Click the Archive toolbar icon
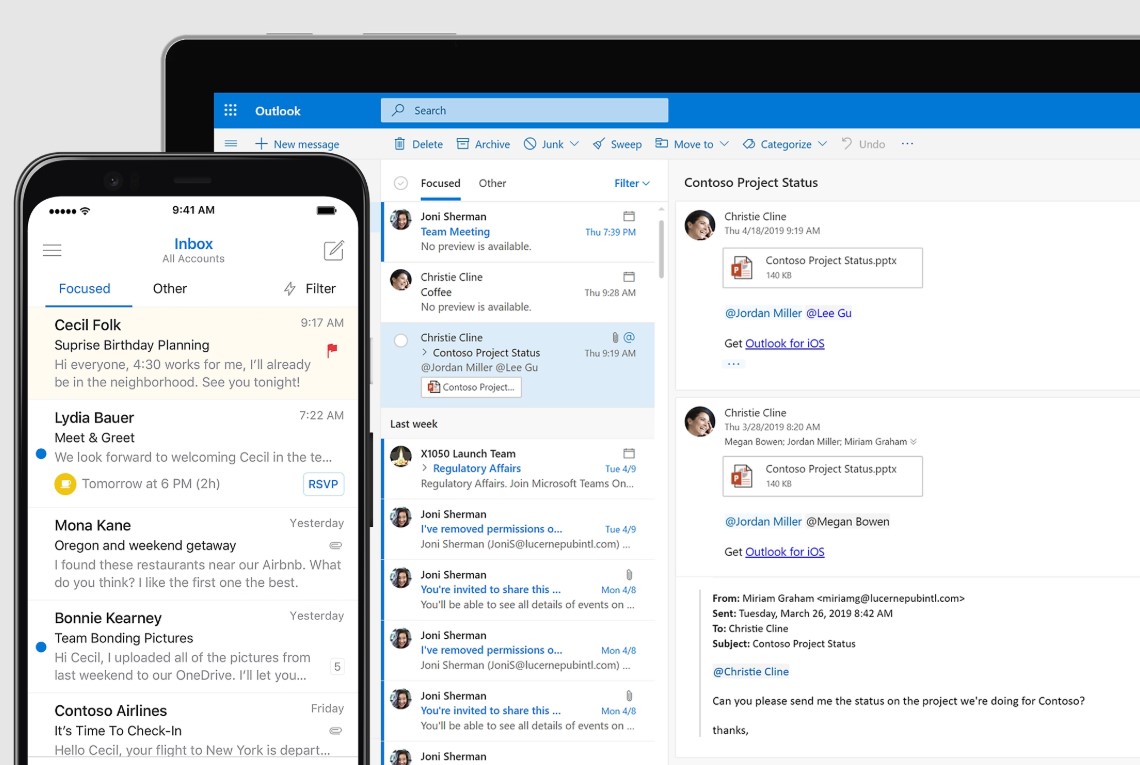 pos(463,144)
